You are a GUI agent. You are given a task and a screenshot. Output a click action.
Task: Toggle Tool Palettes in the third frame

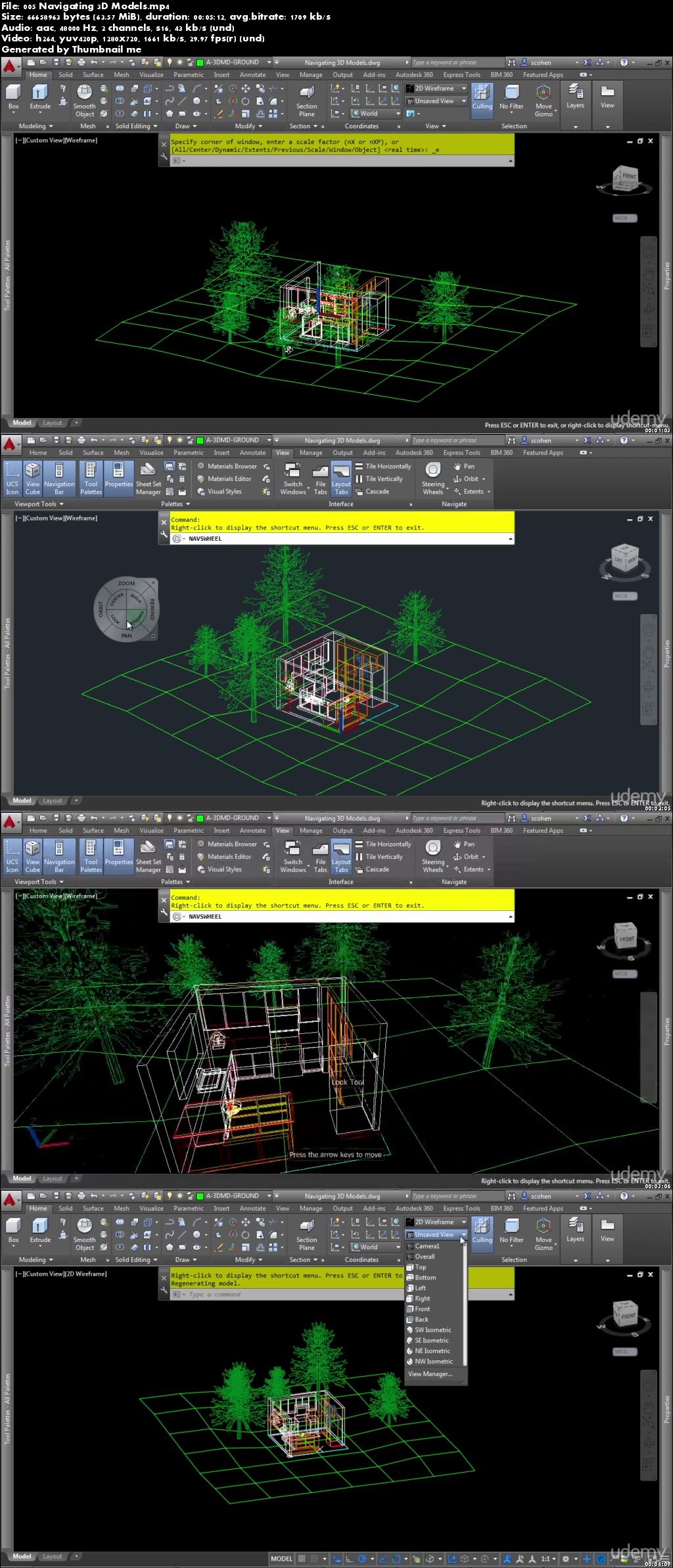[x=91, y=856]
